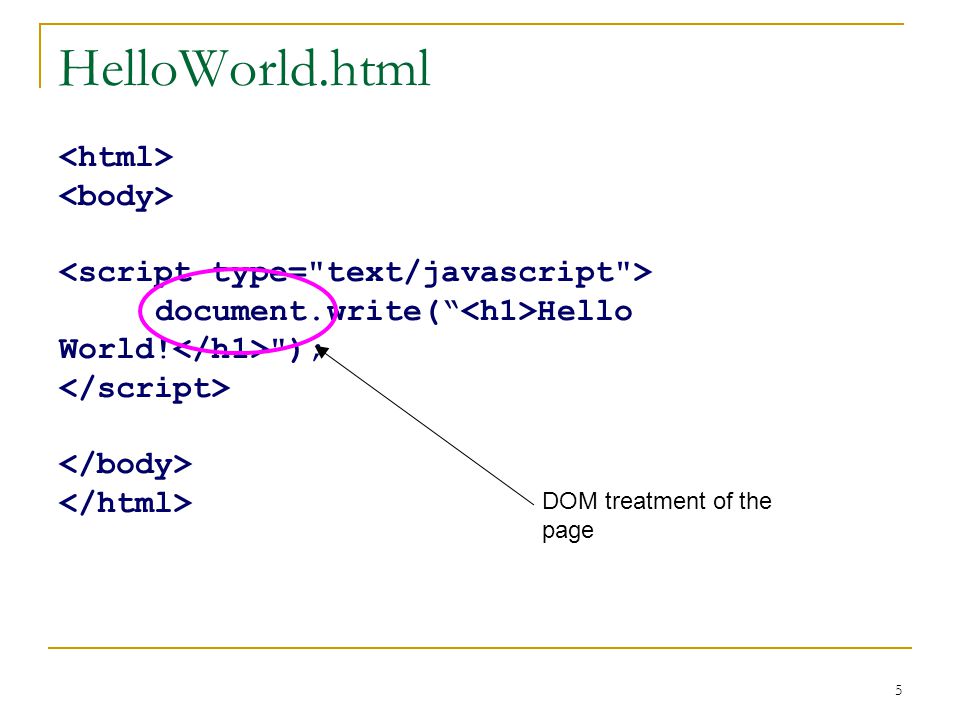
Task: Select the opening <body> tag line
Action: coord(116,197)
